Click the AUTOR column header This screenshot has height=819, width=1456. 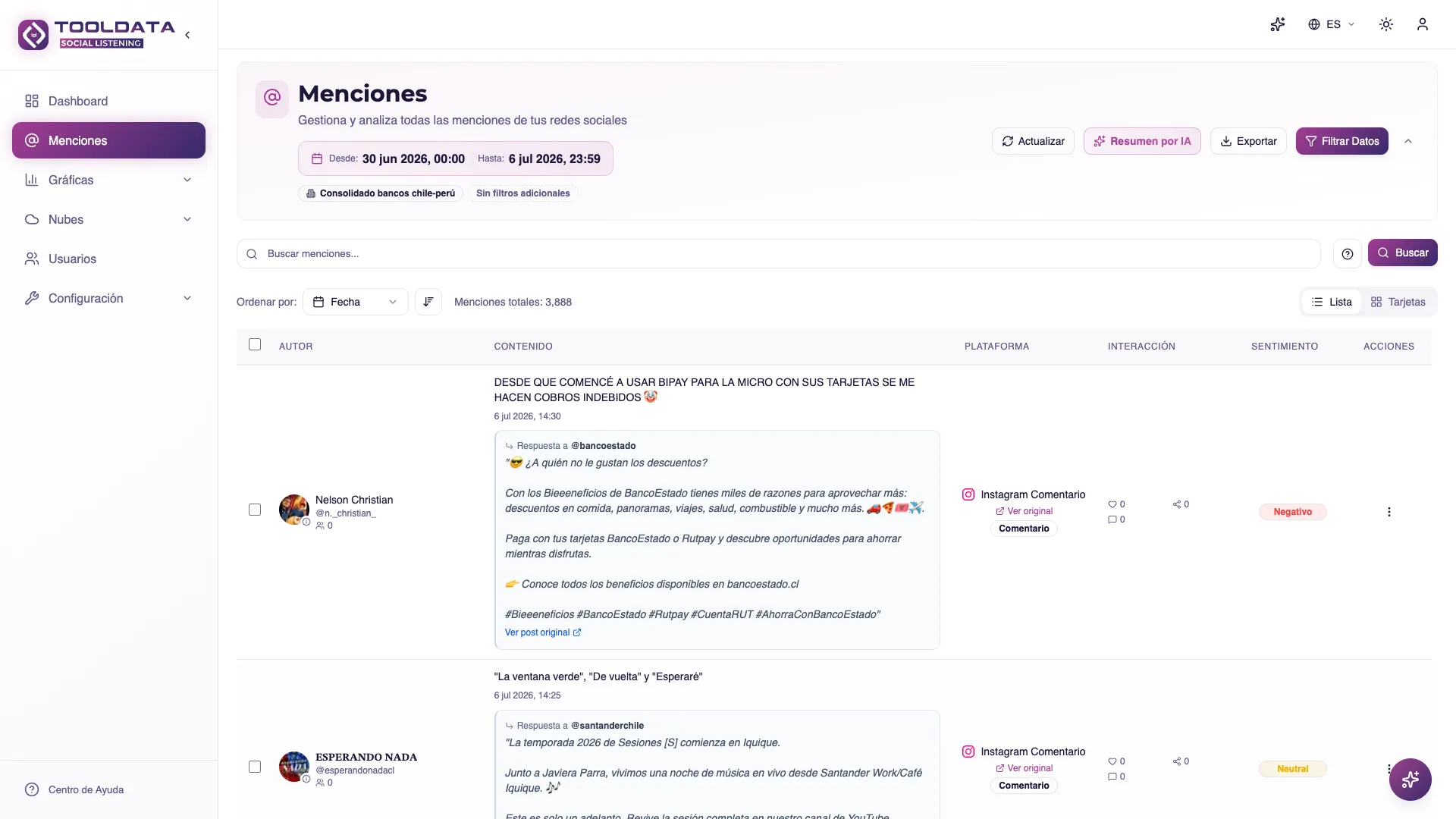296,347
